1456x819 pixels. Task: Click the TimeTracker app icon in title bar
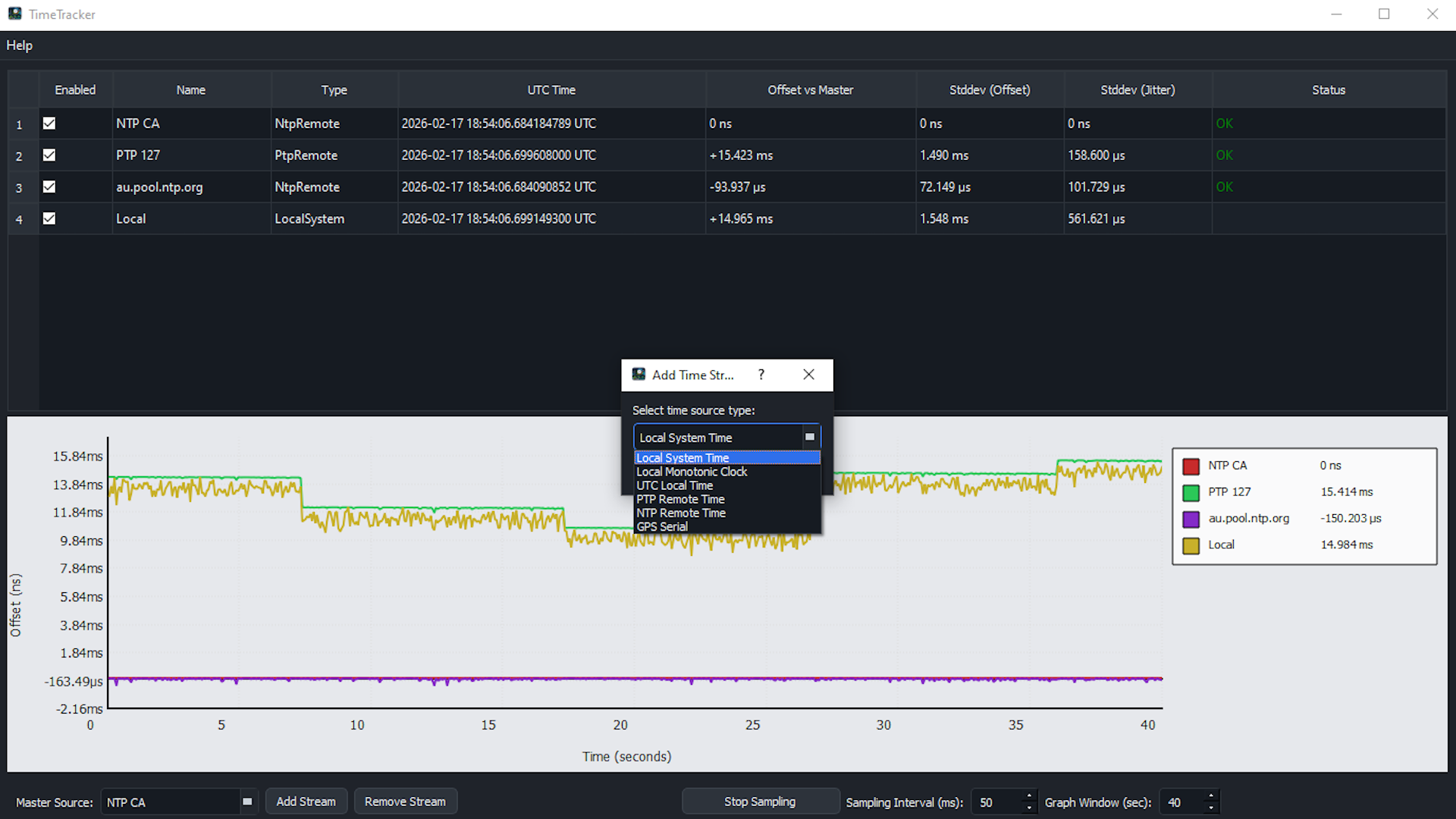tap(14, 14)
